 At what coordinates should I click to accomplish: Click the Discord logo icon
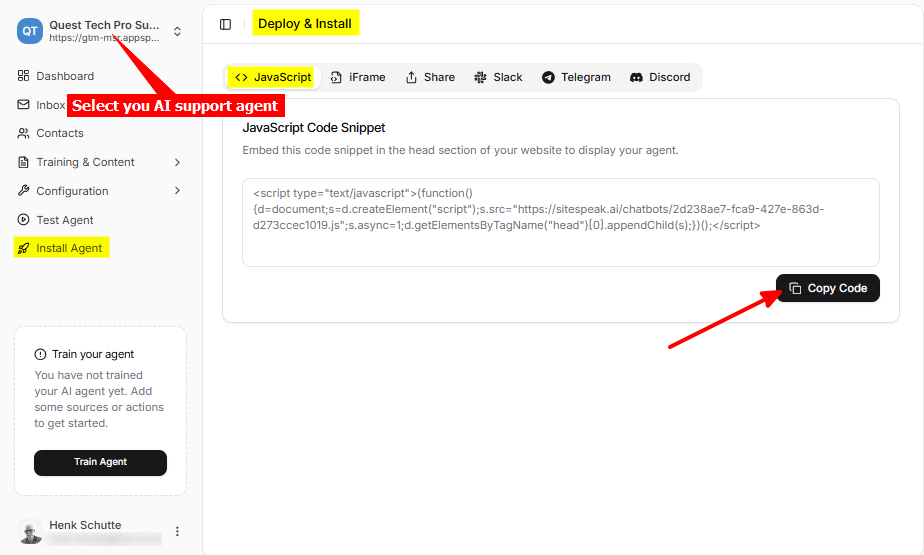click(636, 77)
